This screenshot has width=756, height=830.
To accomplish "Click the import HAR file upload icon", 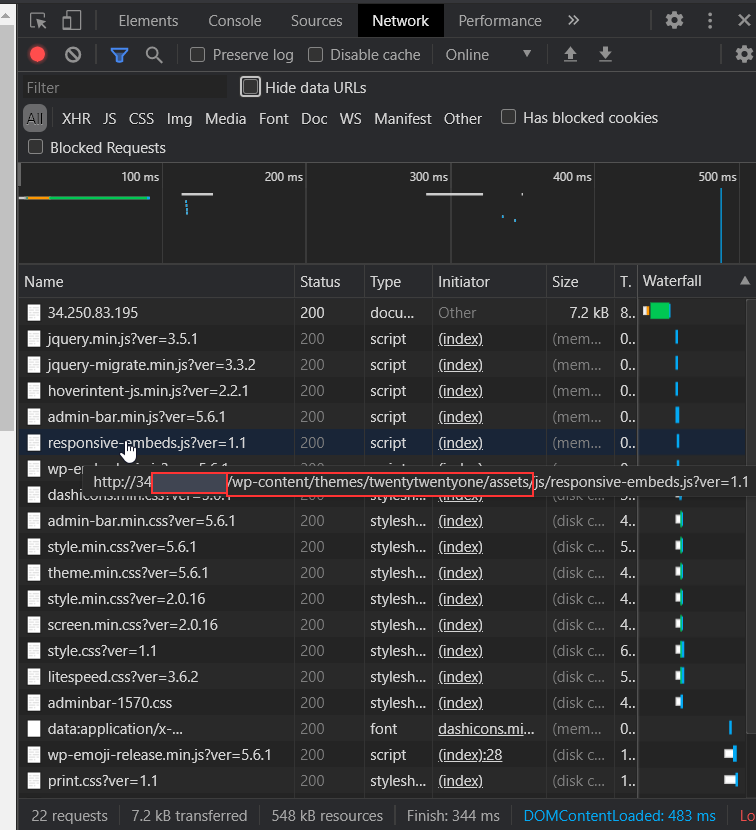I will coord(570,55).
